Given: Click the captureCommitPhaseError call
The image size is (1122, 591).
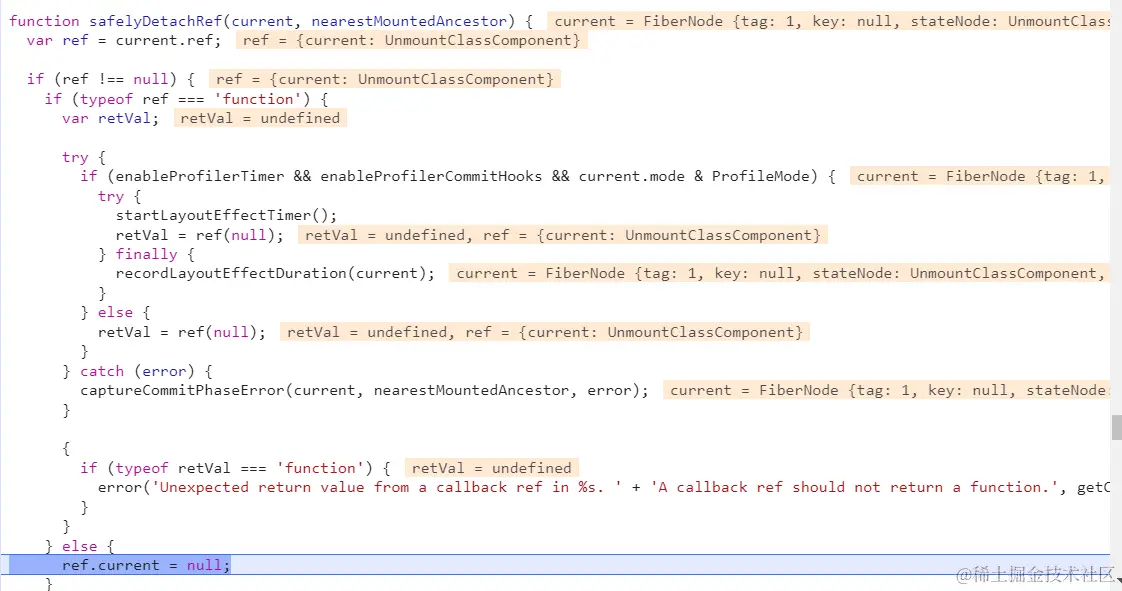Looking at the screenshot, I should 364,391.
